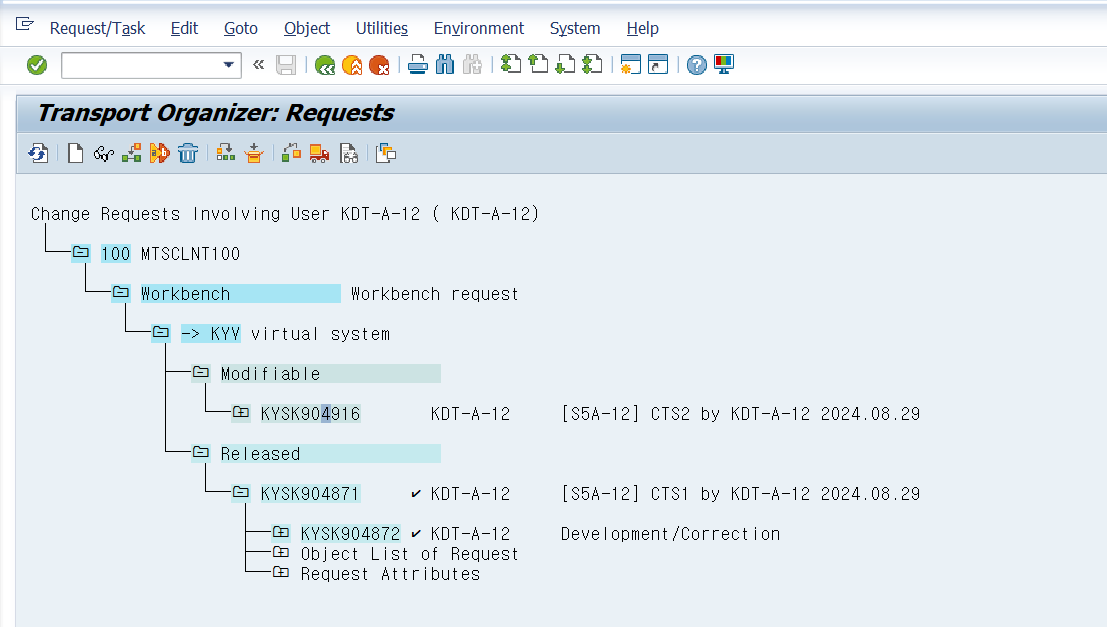Screen dimensions: 1107x627
Task: Open the SAP system menu icon at top-left
Action: click(x=25, y=25)
